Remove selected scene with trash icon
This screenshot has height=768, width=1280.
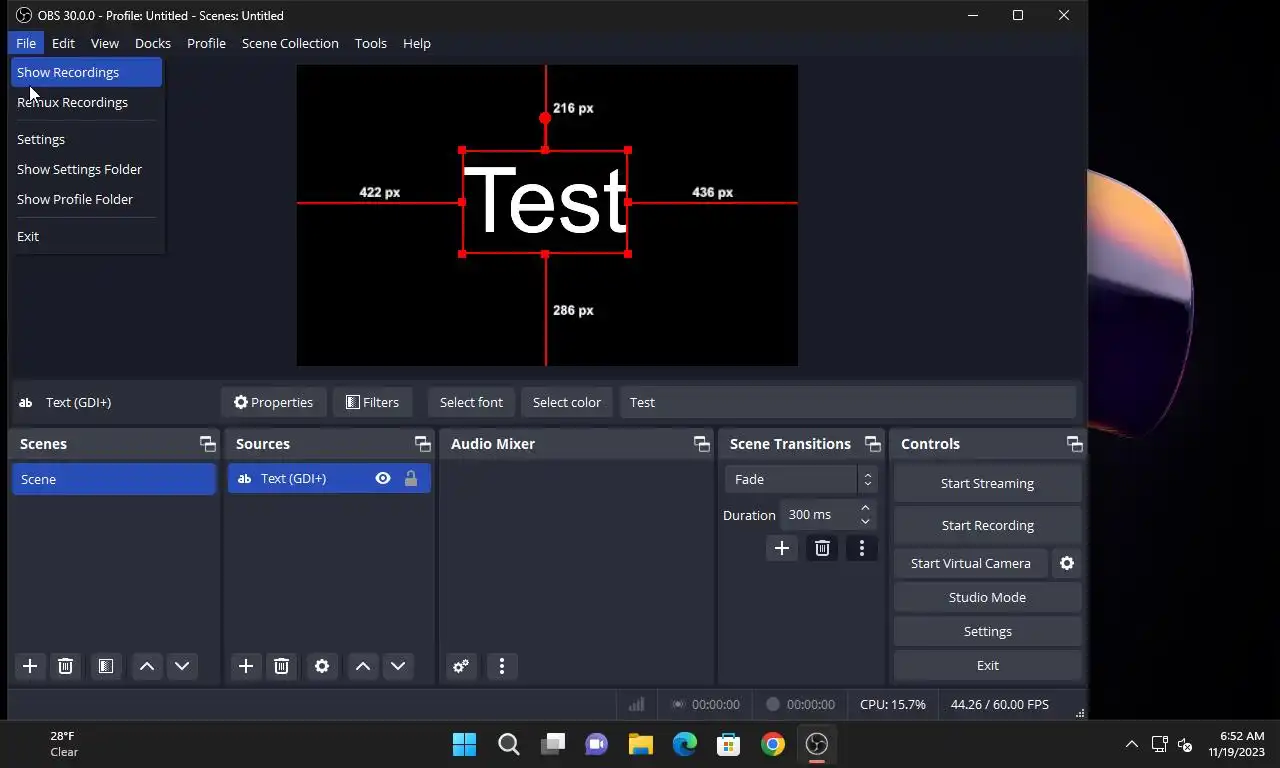[65, 666]
